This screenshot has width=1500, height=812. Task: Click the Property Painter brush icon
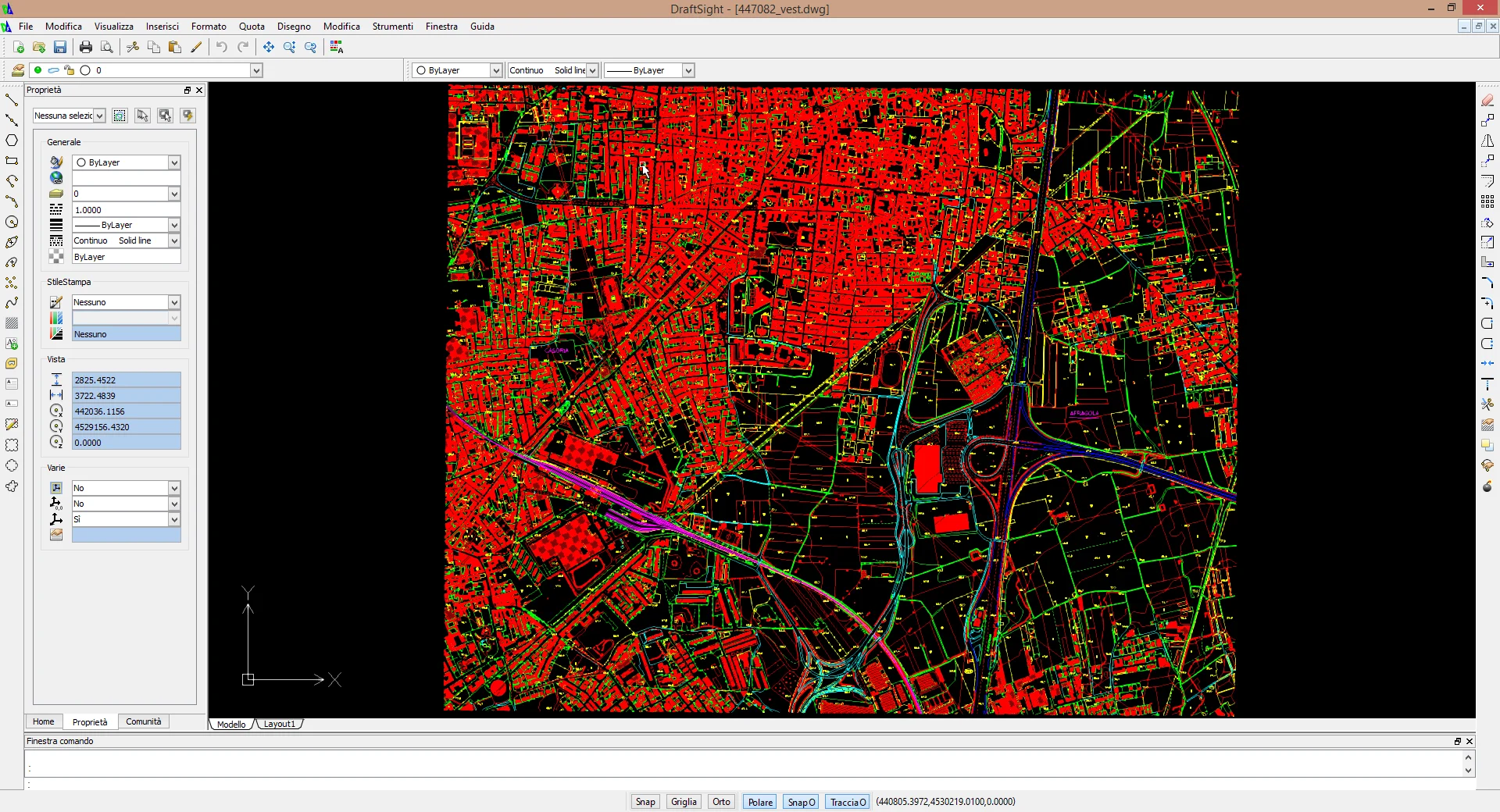(x=196, y=48)
